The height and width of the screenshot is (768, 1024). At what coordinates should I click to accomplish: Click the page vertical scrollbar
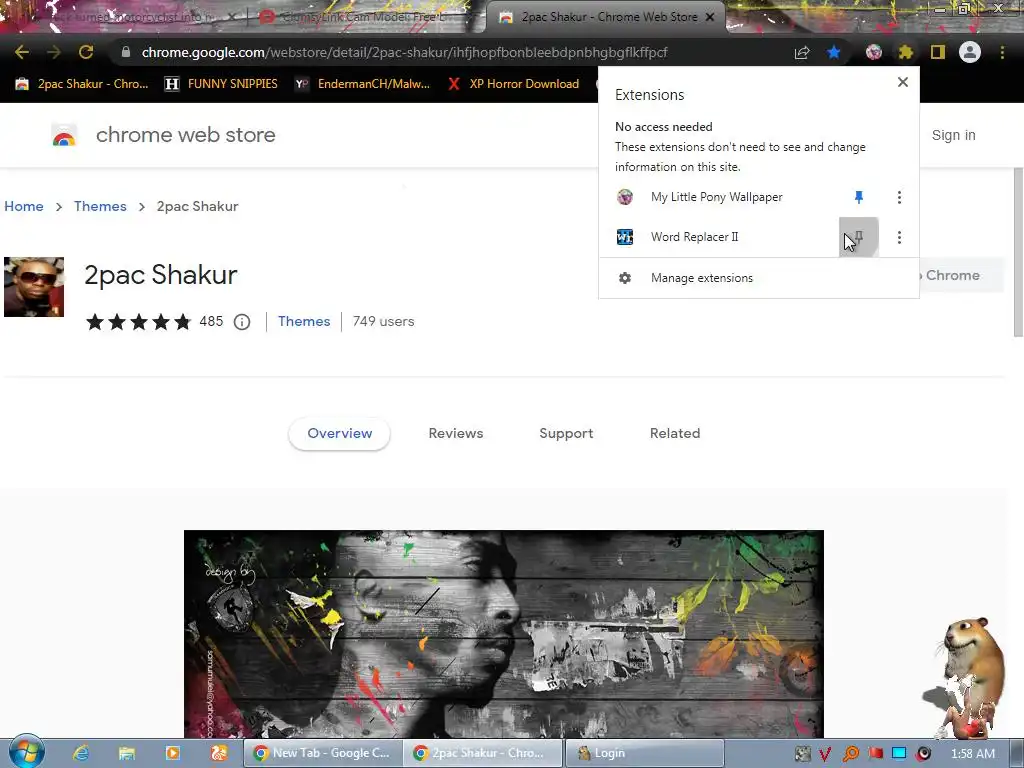click(x=1017, y=252)
